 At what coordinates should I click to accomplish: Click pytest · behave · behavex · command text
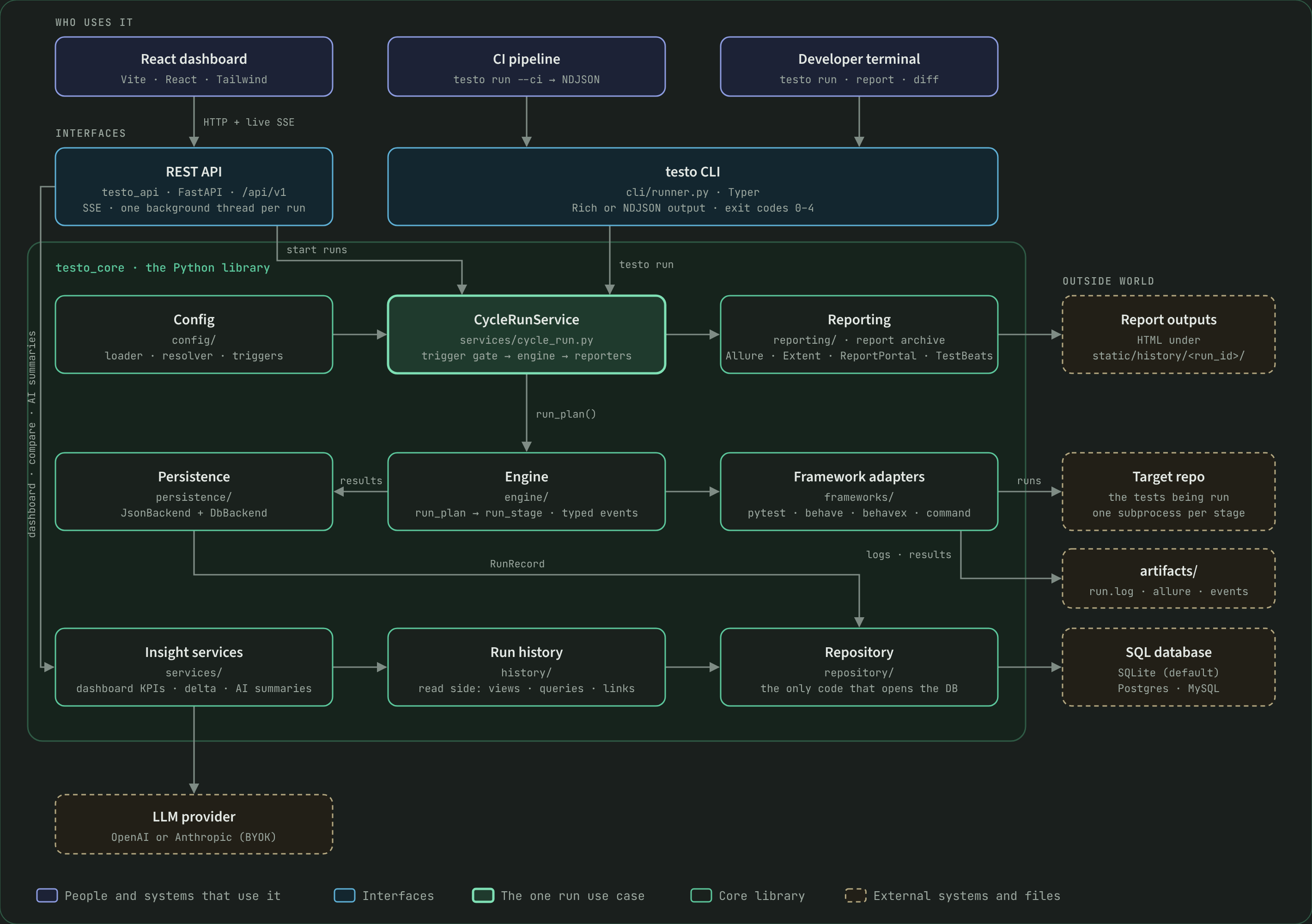coord(859,513)
